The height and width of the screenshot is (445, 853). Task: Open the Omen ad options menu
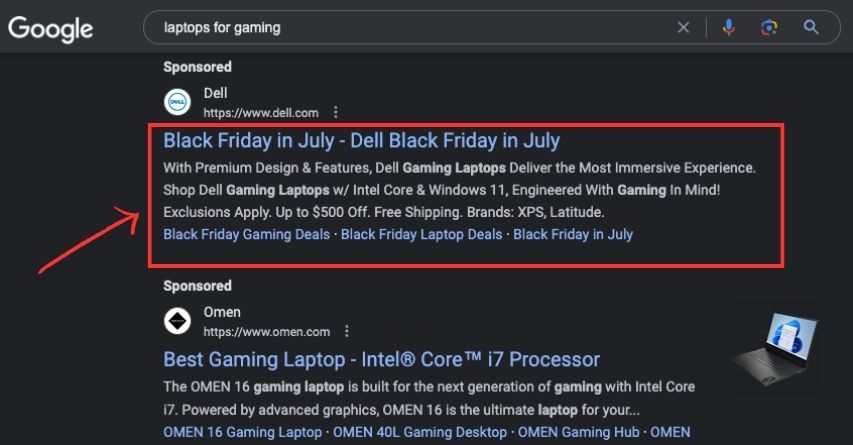click(347, 331)
